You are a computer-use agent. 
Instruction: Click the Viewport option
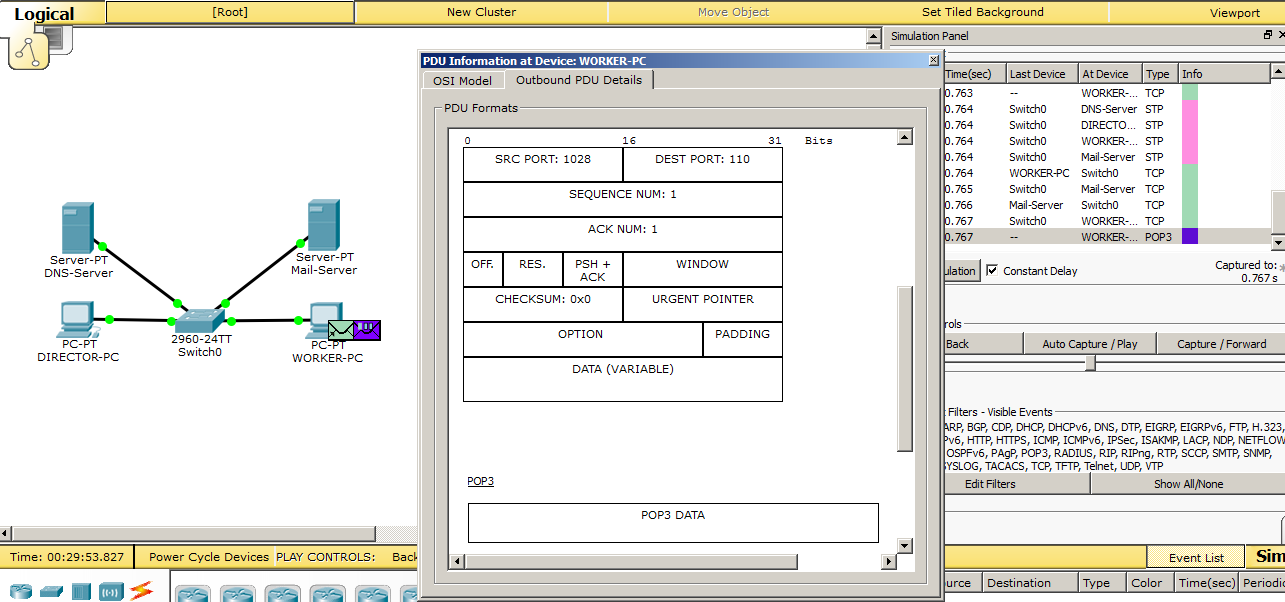pos(1234,12)
